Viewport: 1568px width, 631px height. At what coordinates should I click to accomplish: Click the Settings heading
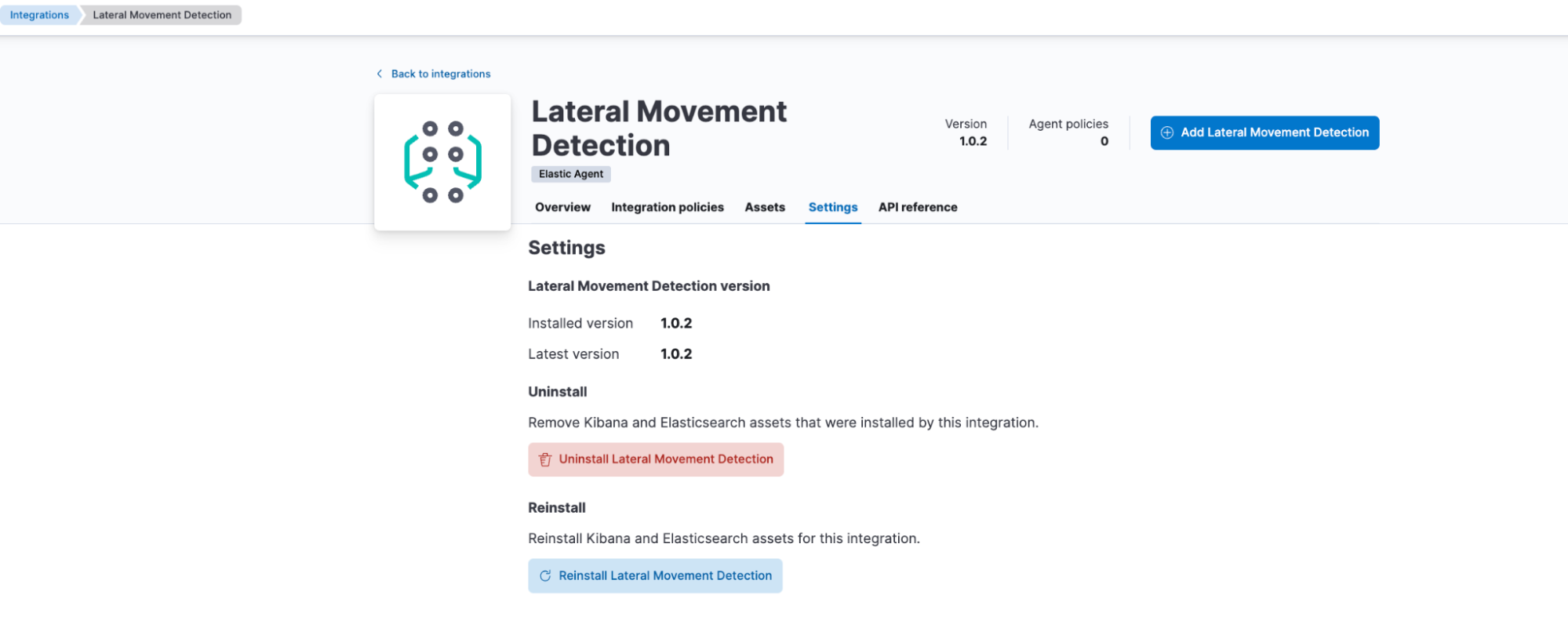tap(566, 248)
